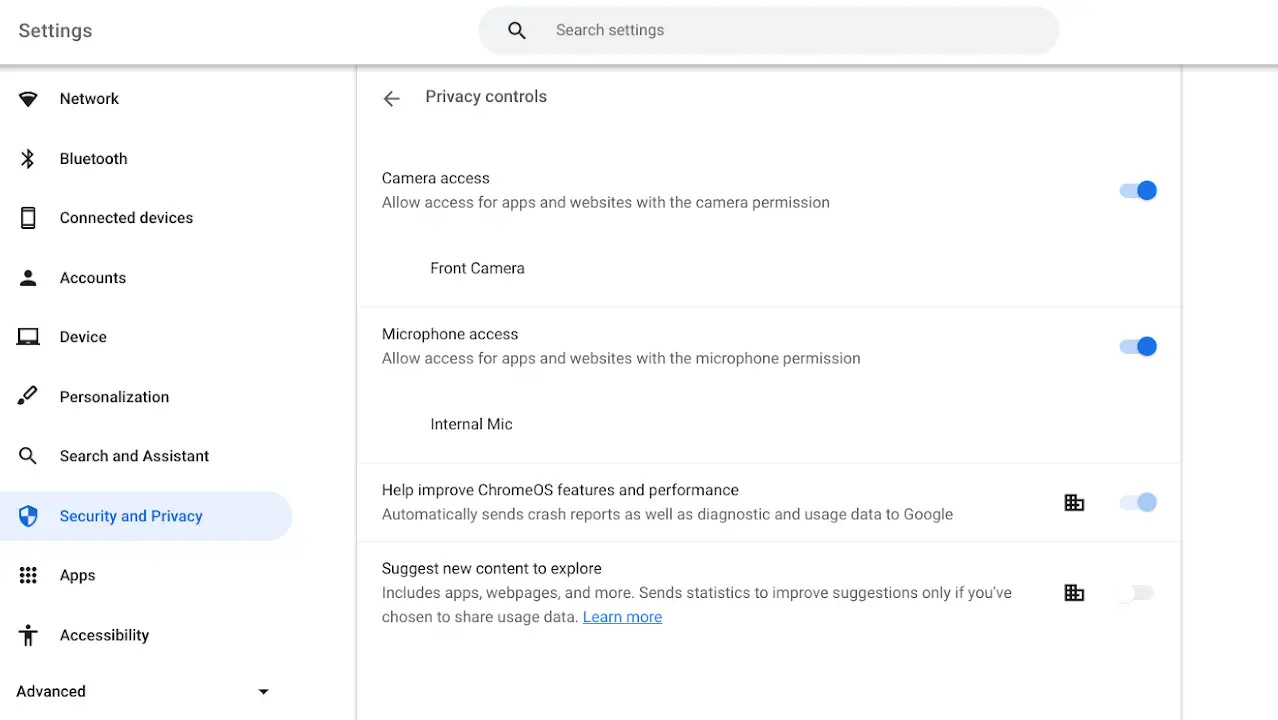Screen dimensions: 1278x720
Task: Turn off the Camera access toggle
Action: 1138,190
